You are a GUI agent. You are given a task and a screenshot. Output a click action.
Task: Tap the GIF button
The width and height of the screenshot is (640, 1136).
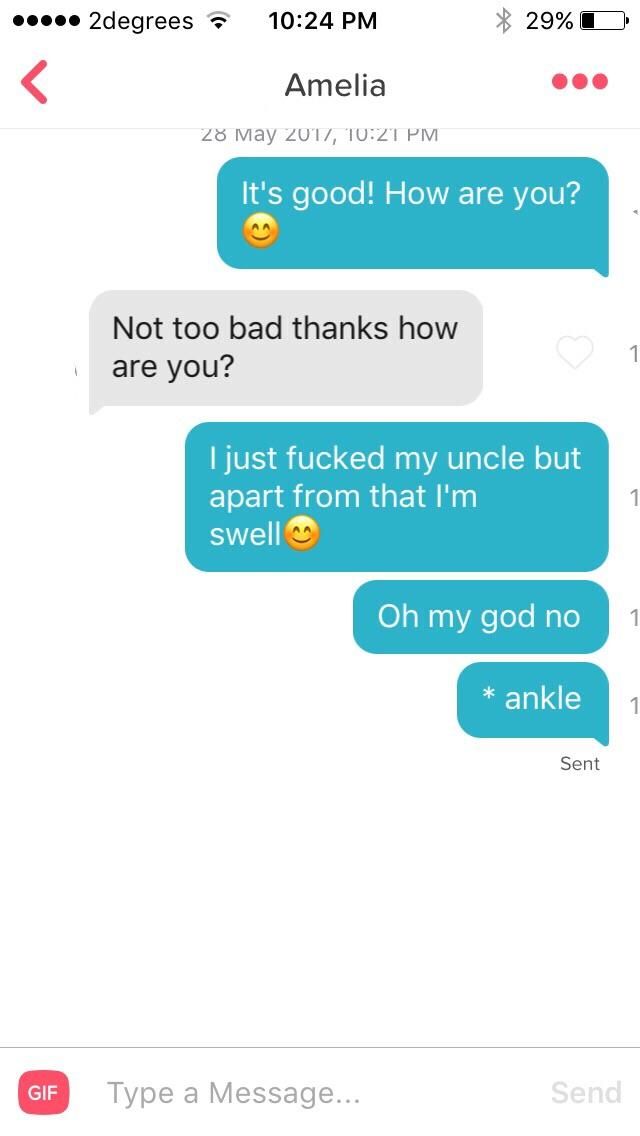click(43, 1092)
